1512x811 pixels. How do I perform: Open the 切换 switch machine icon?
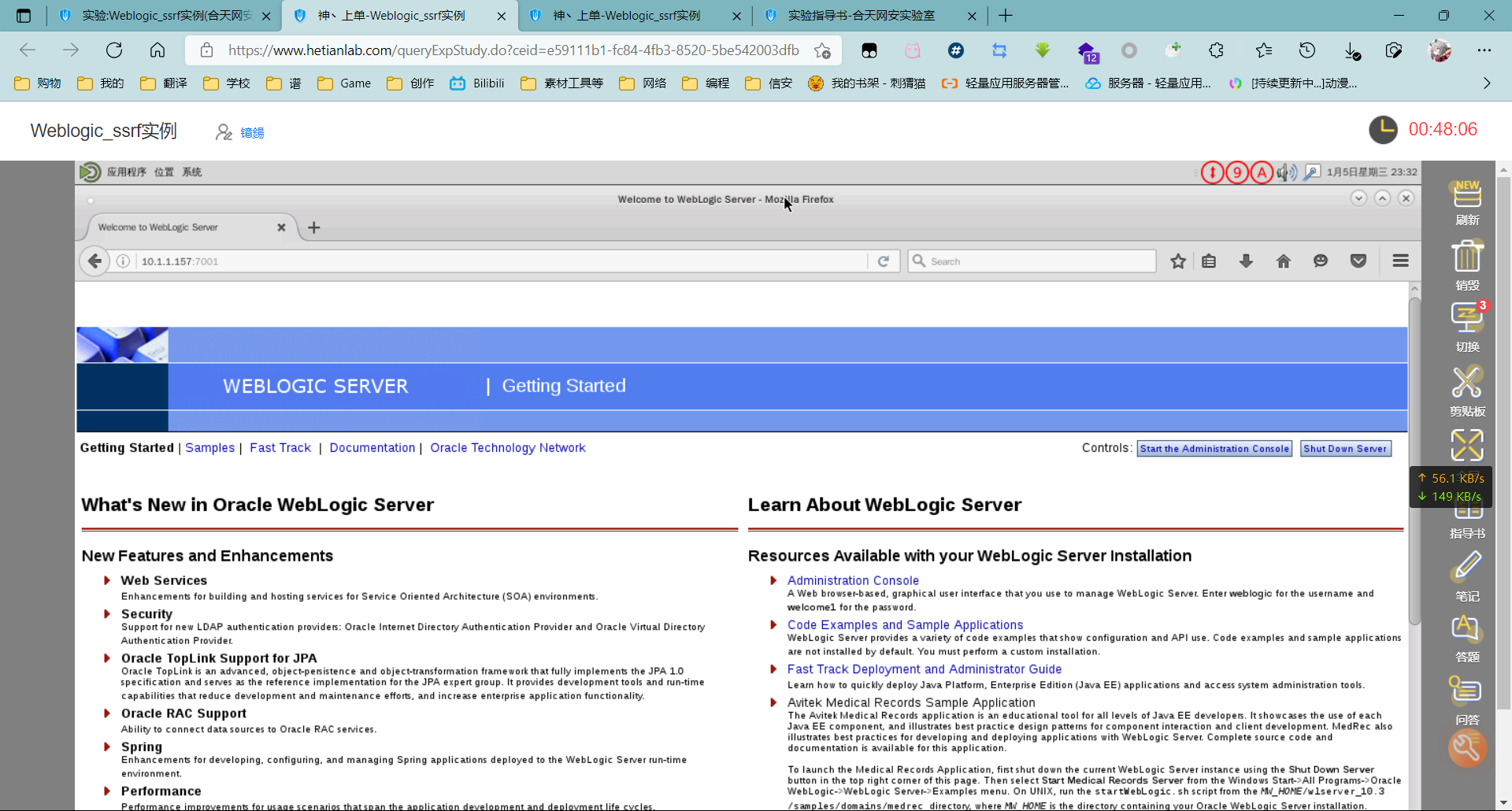click(1467, 318)
